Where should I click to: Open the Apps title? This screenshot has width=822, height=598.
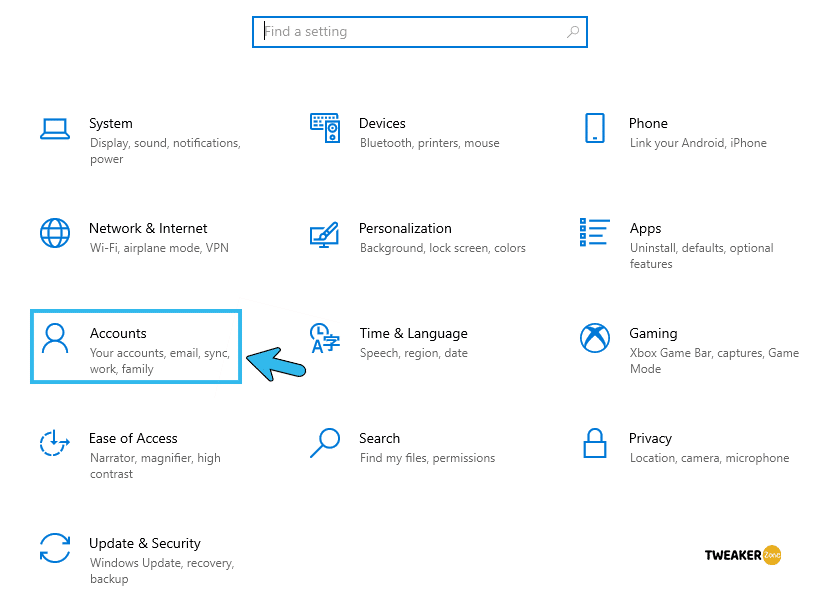(x=645, y=229)
